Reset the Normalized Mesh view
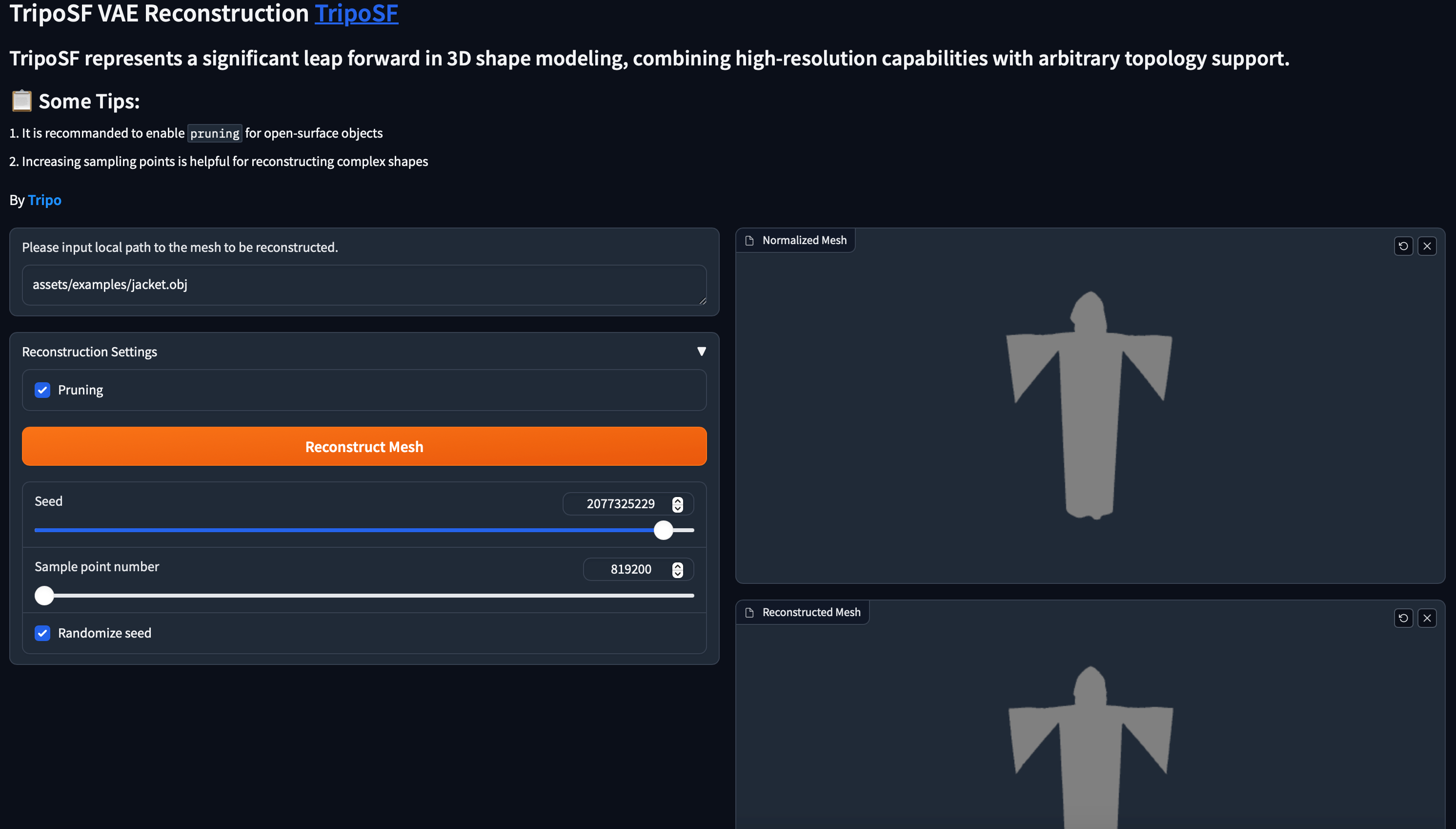Viewport: 1456px width, 829px height. tap(1403, 246)
